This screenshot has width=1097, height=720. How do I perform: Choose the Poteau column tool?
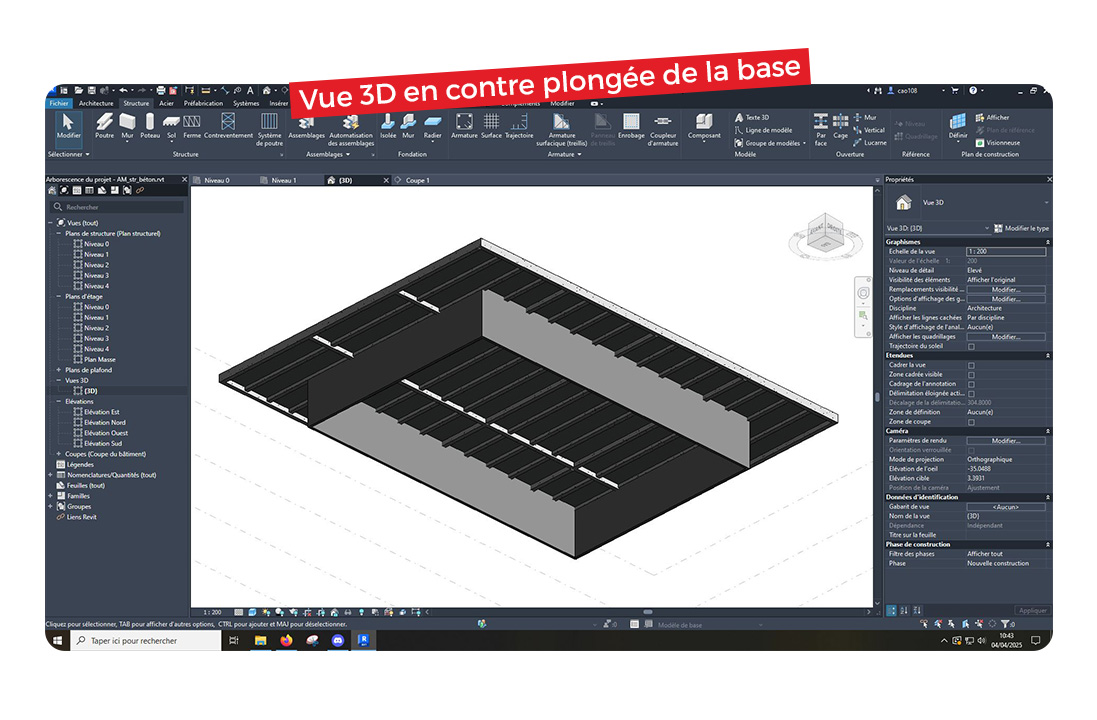point(150,126)
